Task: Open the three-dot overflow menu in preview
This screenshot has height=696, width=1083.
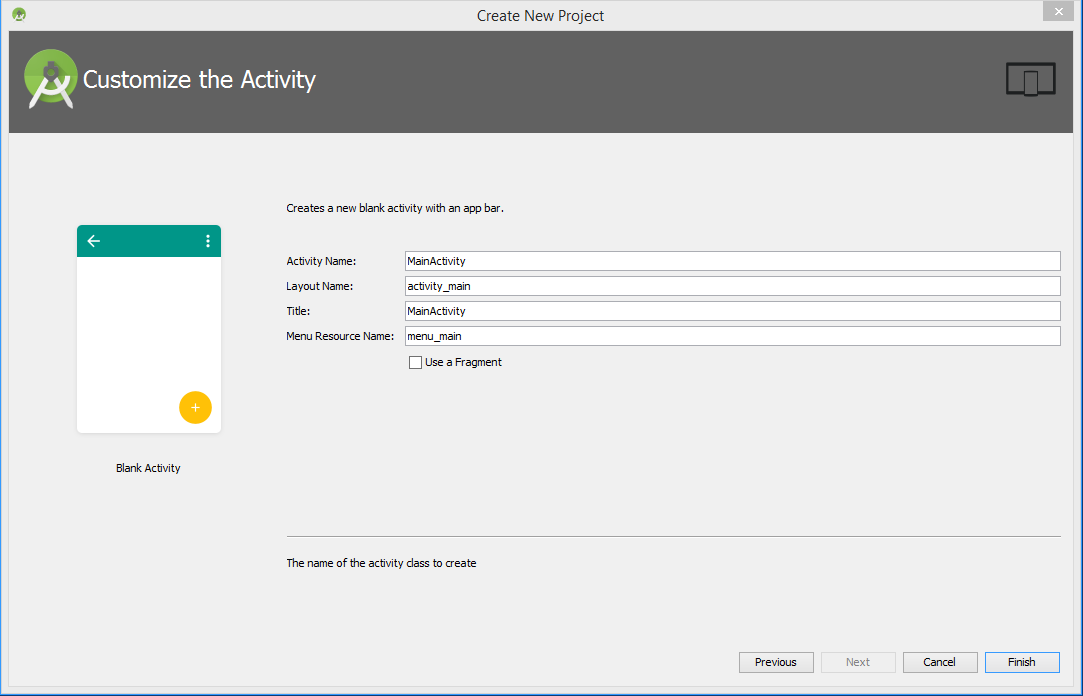Action: pyautogui.click(x=208, y=241)
